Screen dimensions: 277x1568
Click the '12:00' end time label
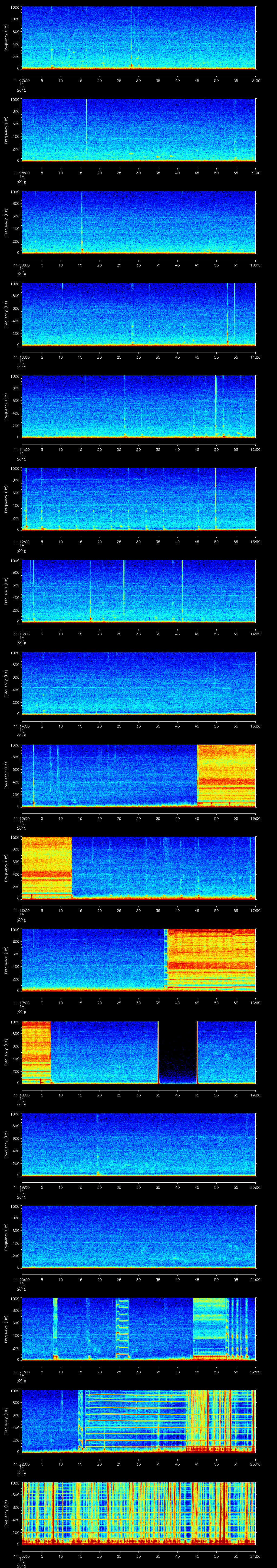point(256,449)
